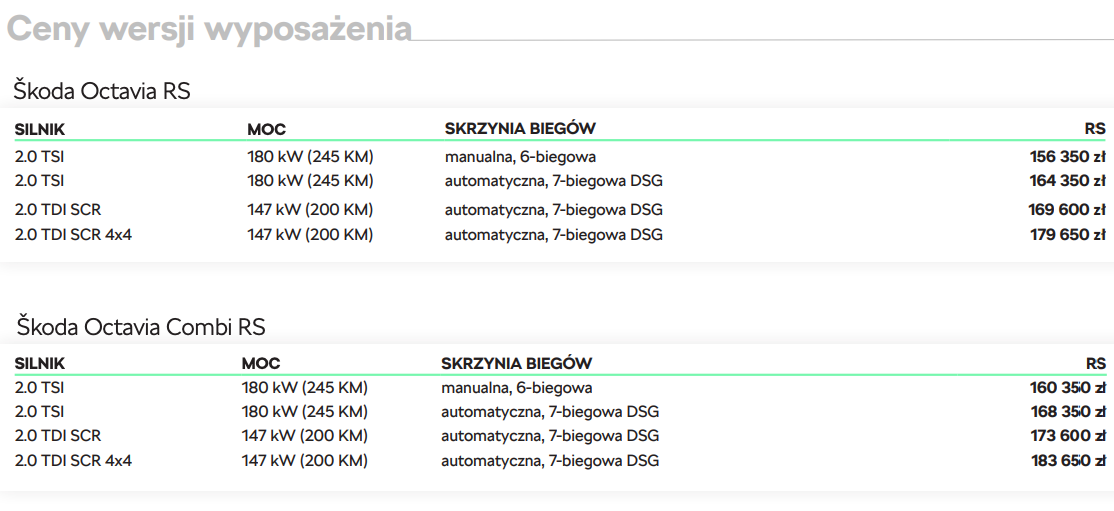Select the "Škoda Octavia Combi RS" table heading
This screenshot has width=1114, height=511.
point(141,327)
